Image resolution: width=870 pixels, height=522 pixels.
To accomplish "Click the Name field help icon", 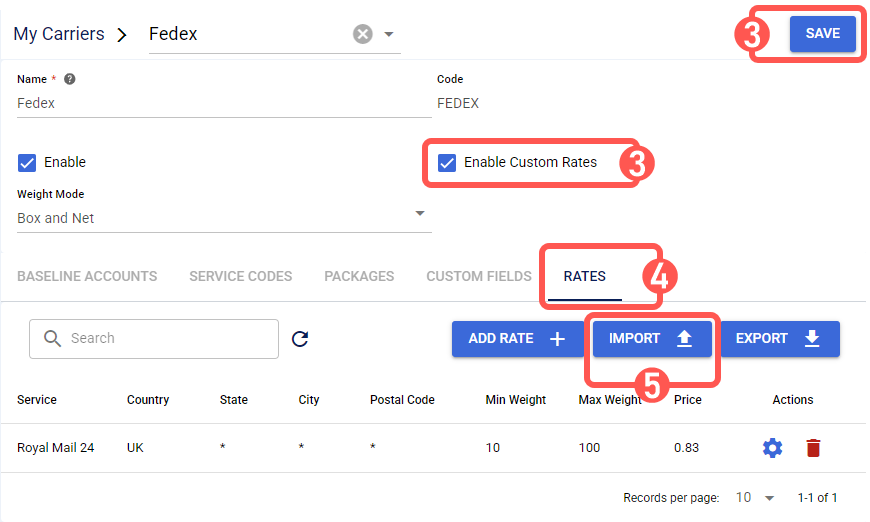I will [x=69, y=79].
